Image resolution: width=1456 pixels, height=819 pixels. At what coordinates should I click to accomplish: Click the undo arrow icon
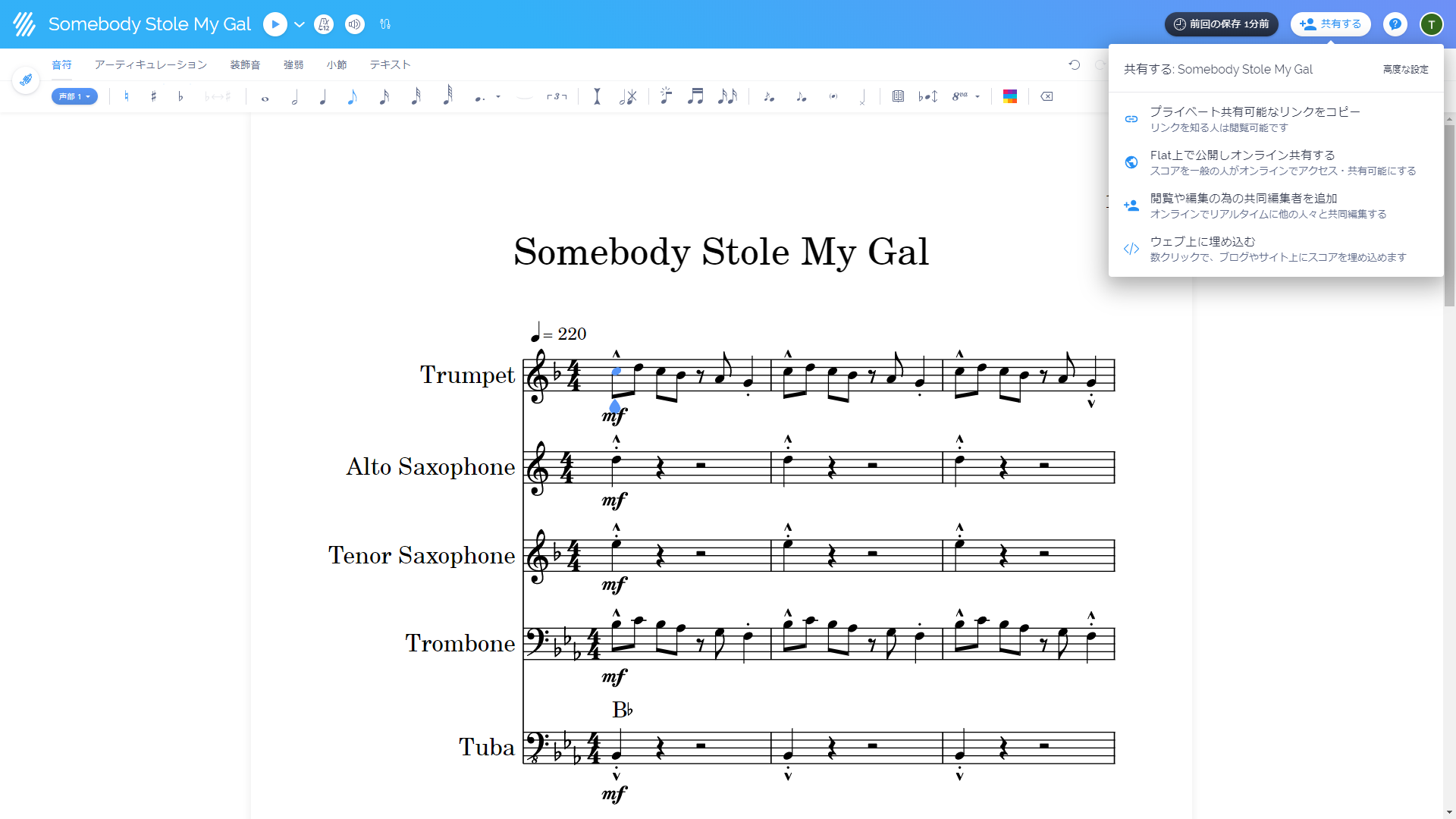pos(1075,65)
